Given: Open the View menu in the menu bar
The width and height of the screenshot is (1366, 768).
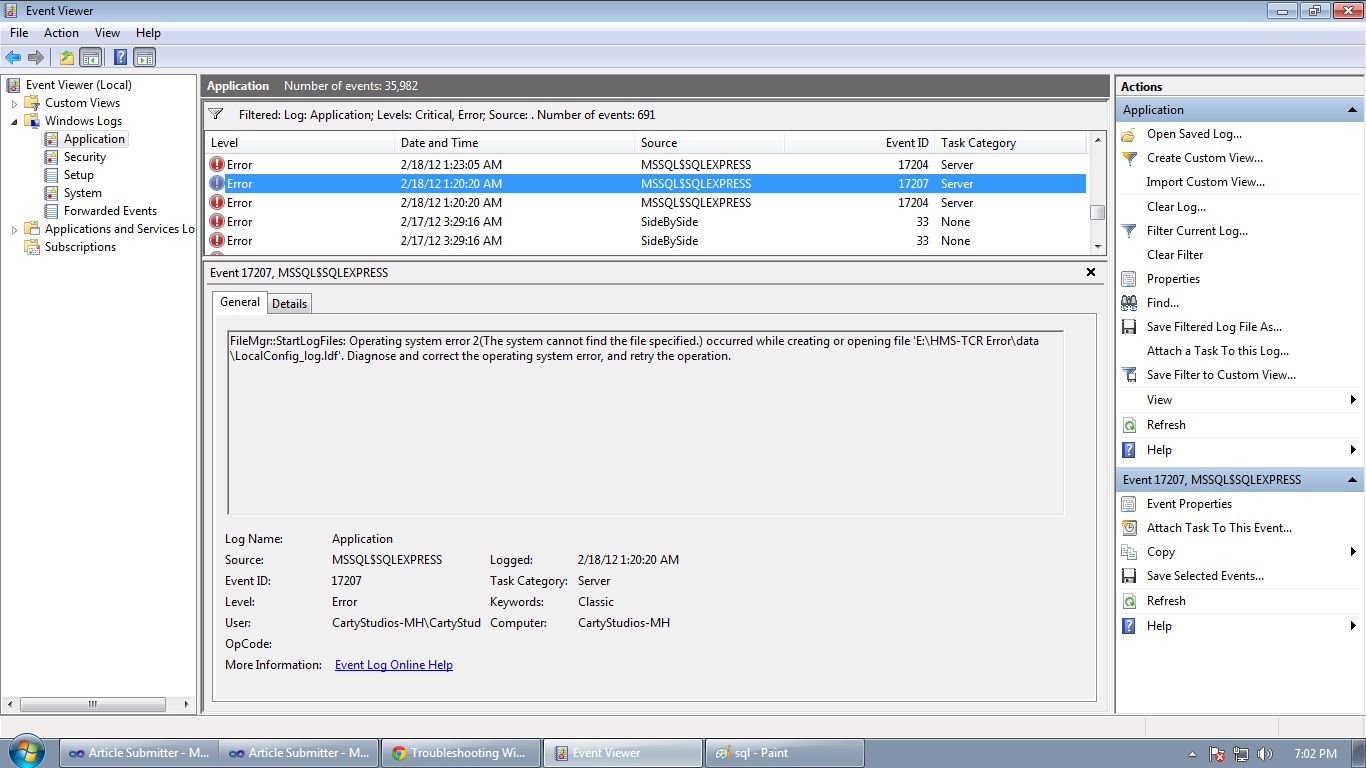Looking at the screenshot, I should pos(107,33).
